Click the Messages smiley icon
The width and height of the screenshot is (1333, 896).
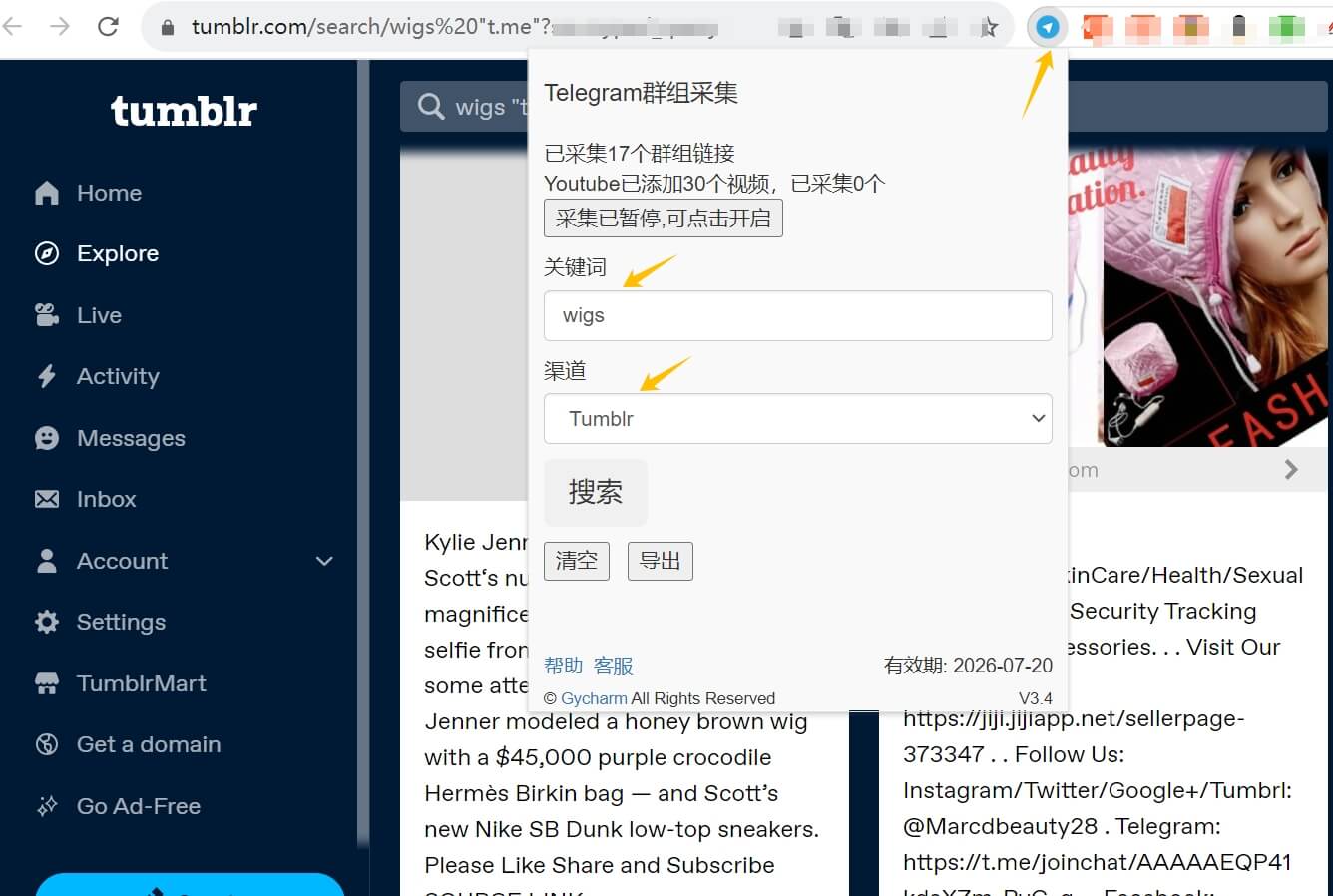[x=47, y=438]
